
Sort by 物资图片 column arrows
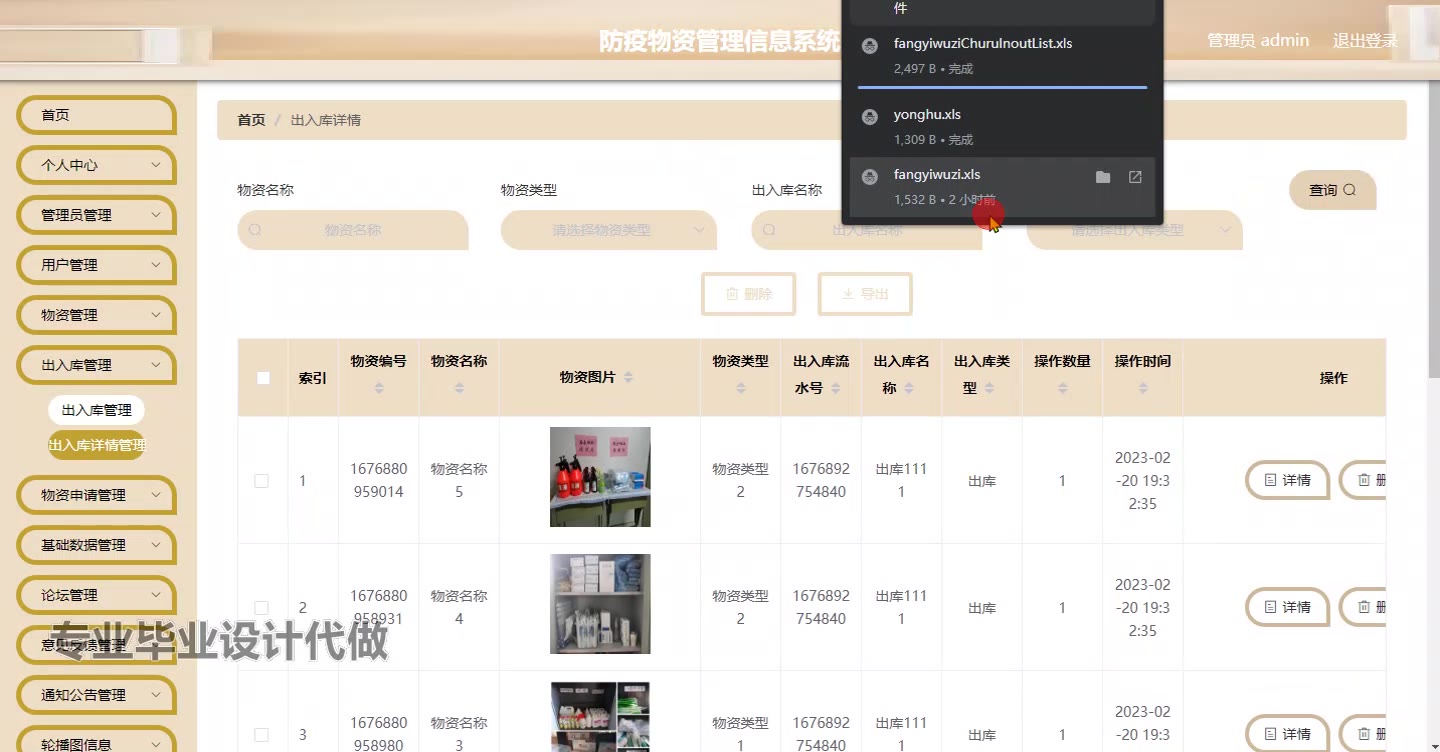pos(628,377)
